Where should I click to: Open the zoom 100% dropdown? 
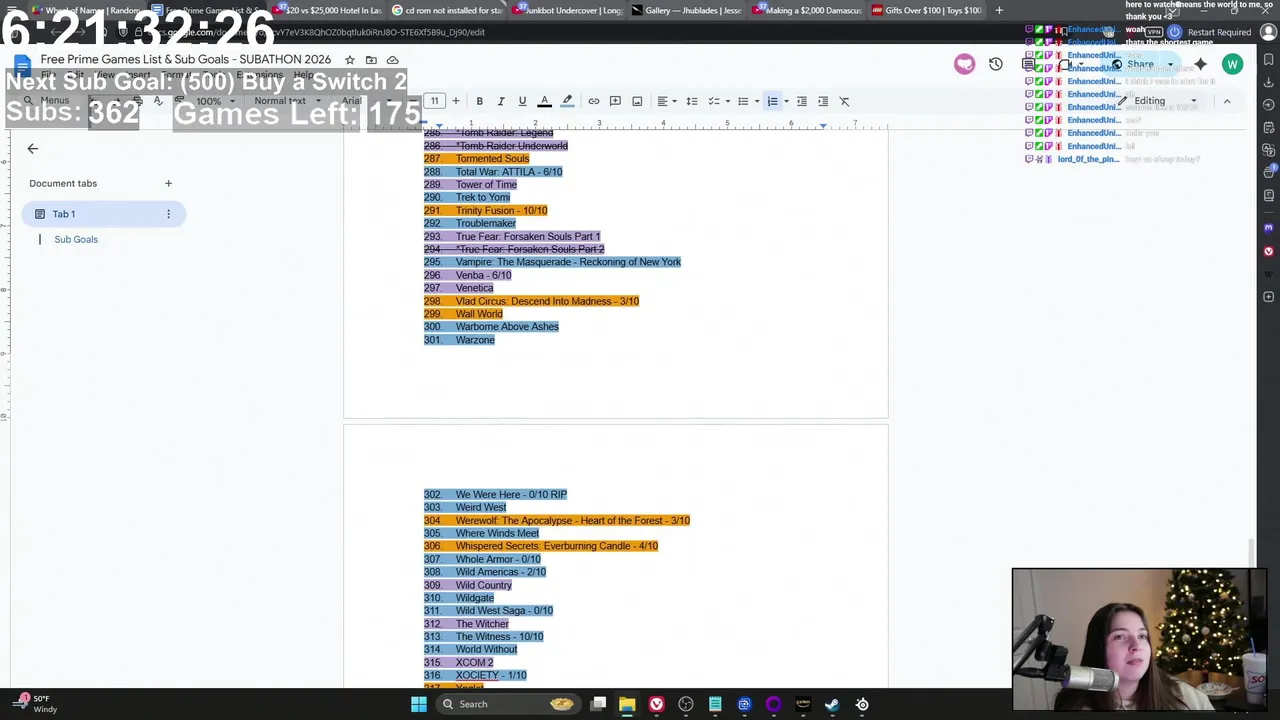tap(214, 101)
